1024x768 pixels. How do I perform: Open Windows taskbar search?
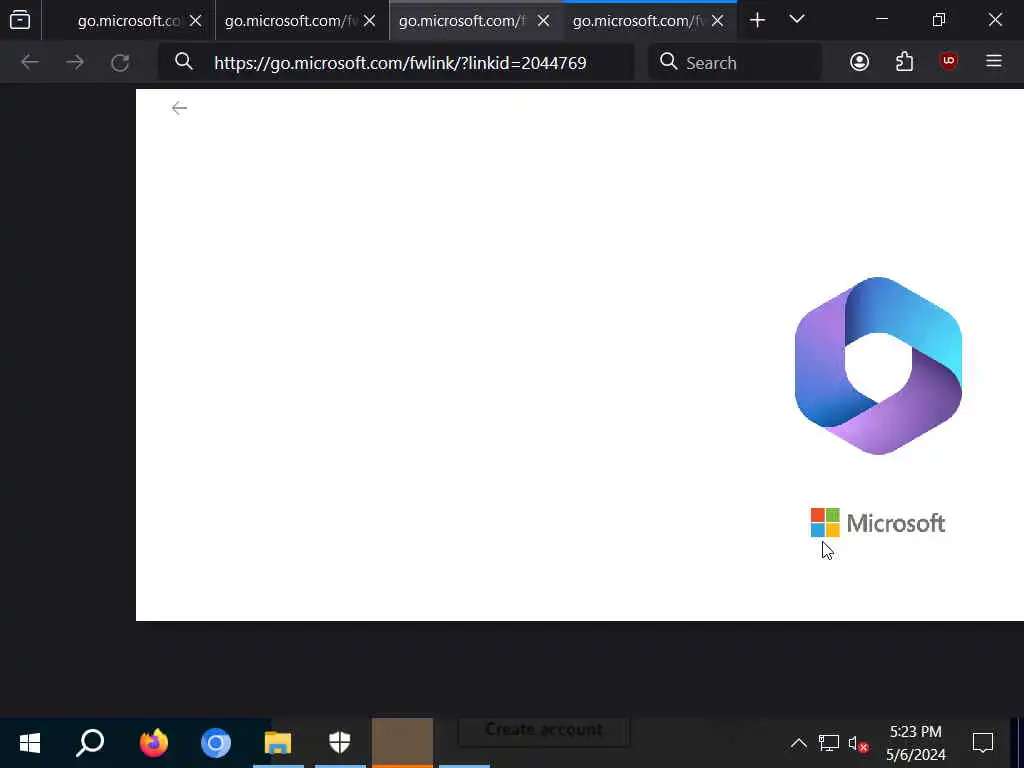(x=90, y=743)
